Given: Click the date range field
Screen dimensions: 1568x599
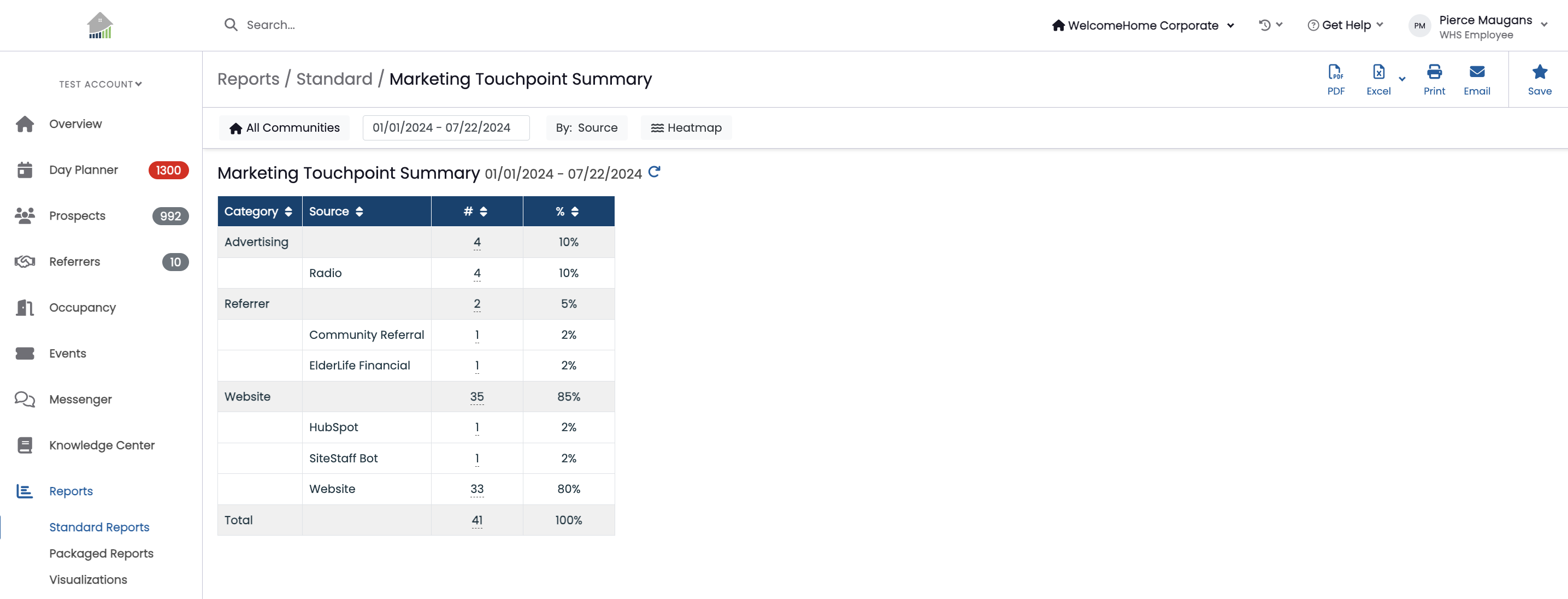Looking at the screenshot, I should (446, 128).
